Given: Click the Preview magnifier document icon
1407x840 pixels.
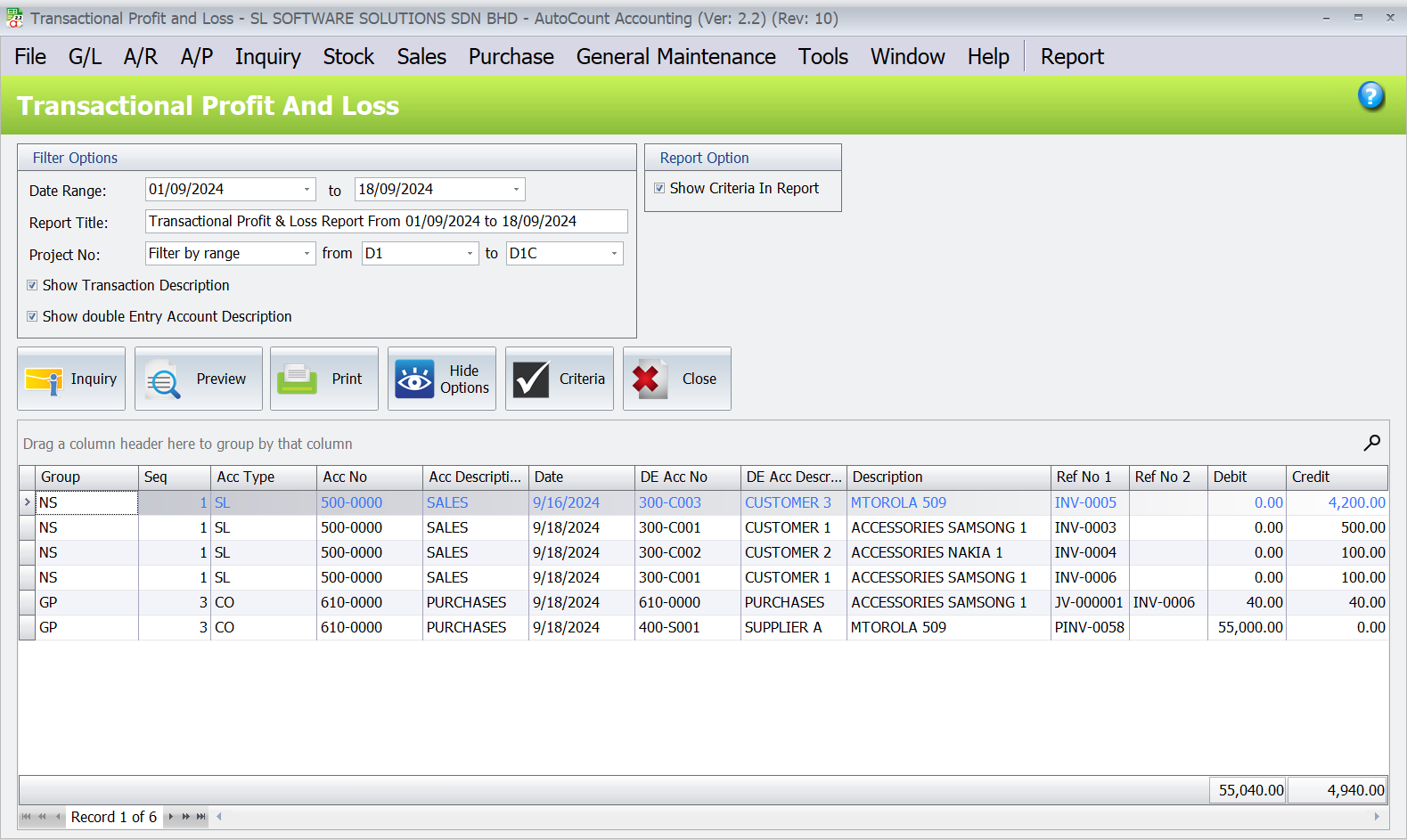Looking at the screenshot, I should (x=163, y=380).
